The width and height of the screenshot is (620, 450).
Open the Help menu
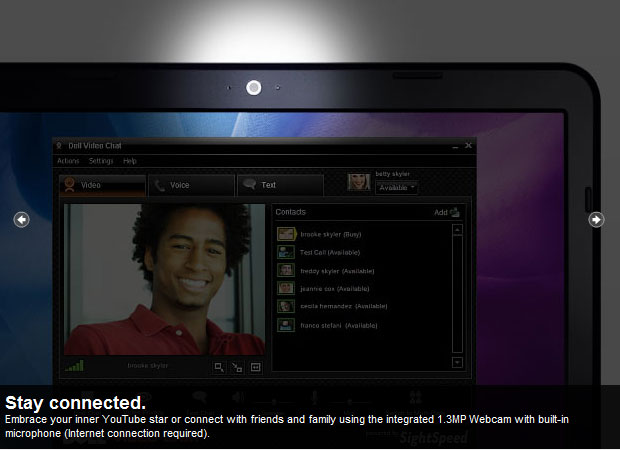[x=130, y=161]
